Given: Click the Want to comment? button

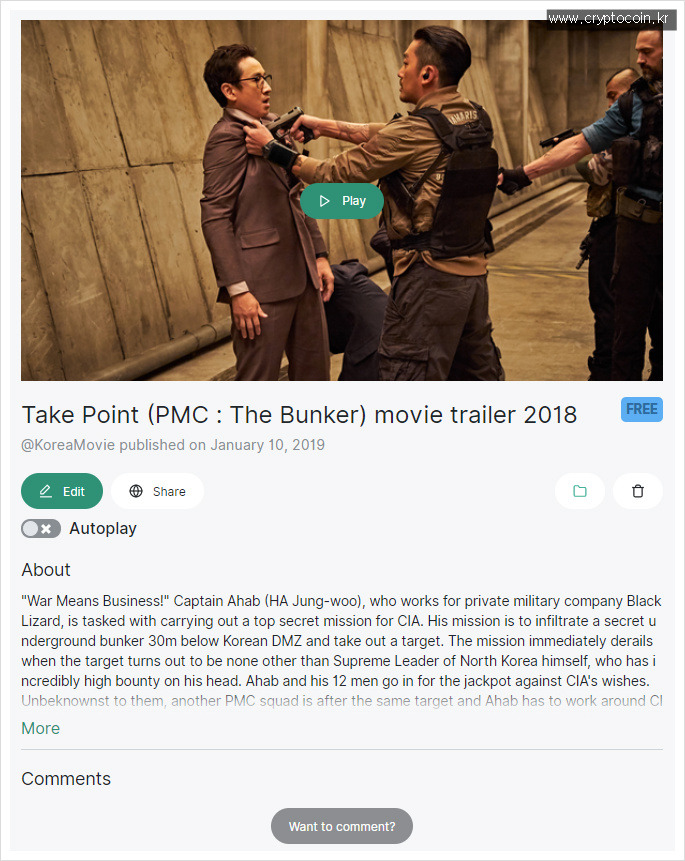Looking at the screenshot, I should tap(342, 826).
